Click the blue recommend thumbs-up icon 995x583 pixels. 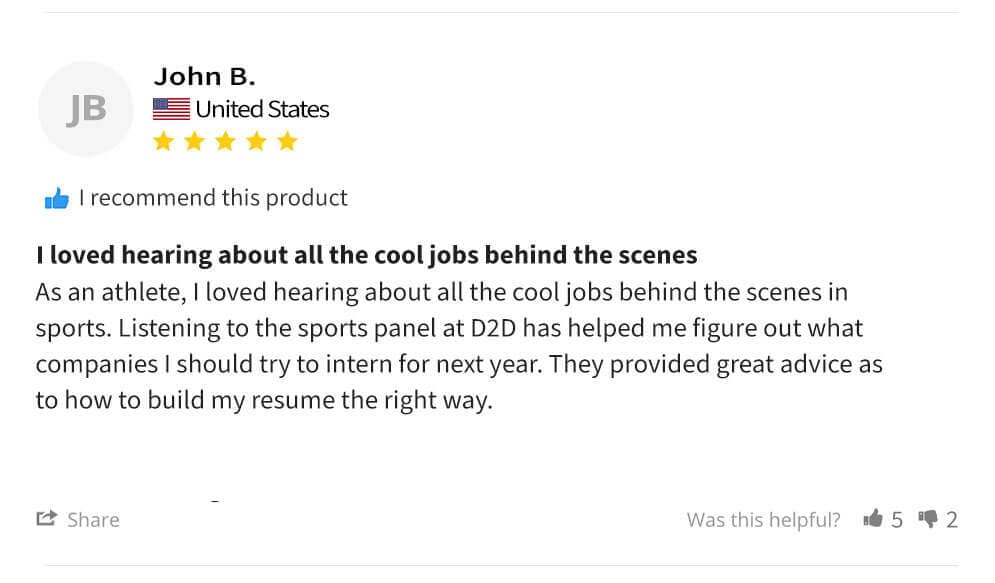pos(57,198)
